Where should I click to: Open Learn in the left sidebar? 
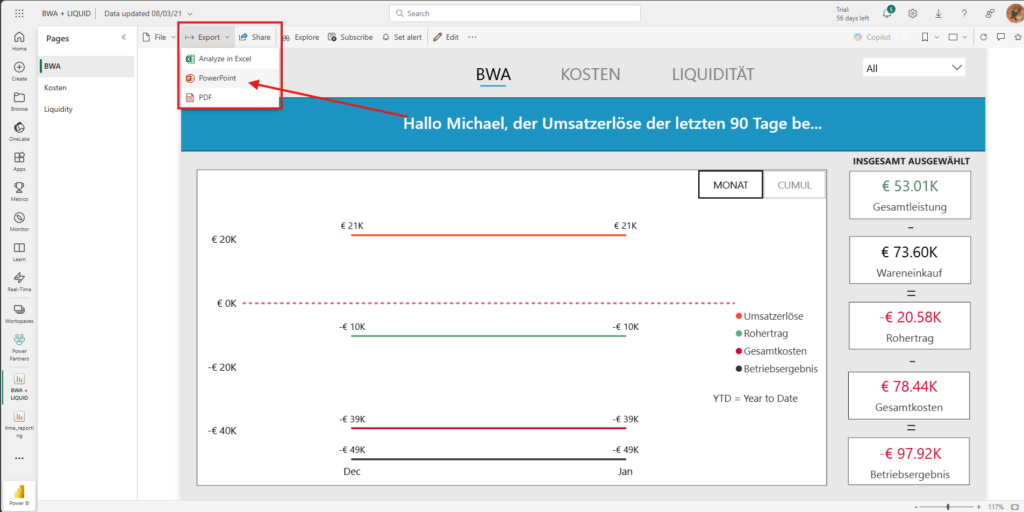point(19,251)
